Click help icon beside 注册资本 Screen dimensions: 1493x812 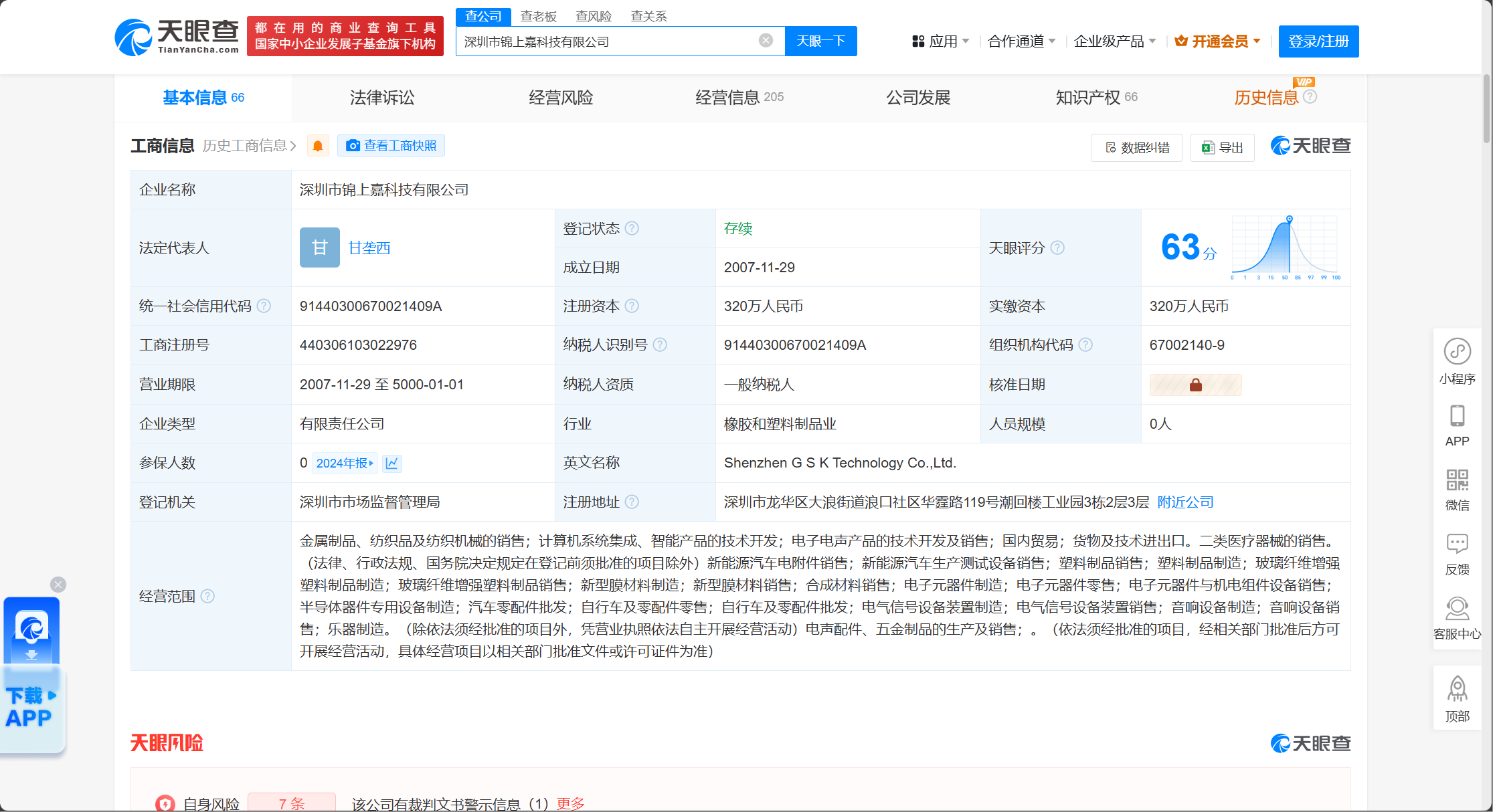632,306
